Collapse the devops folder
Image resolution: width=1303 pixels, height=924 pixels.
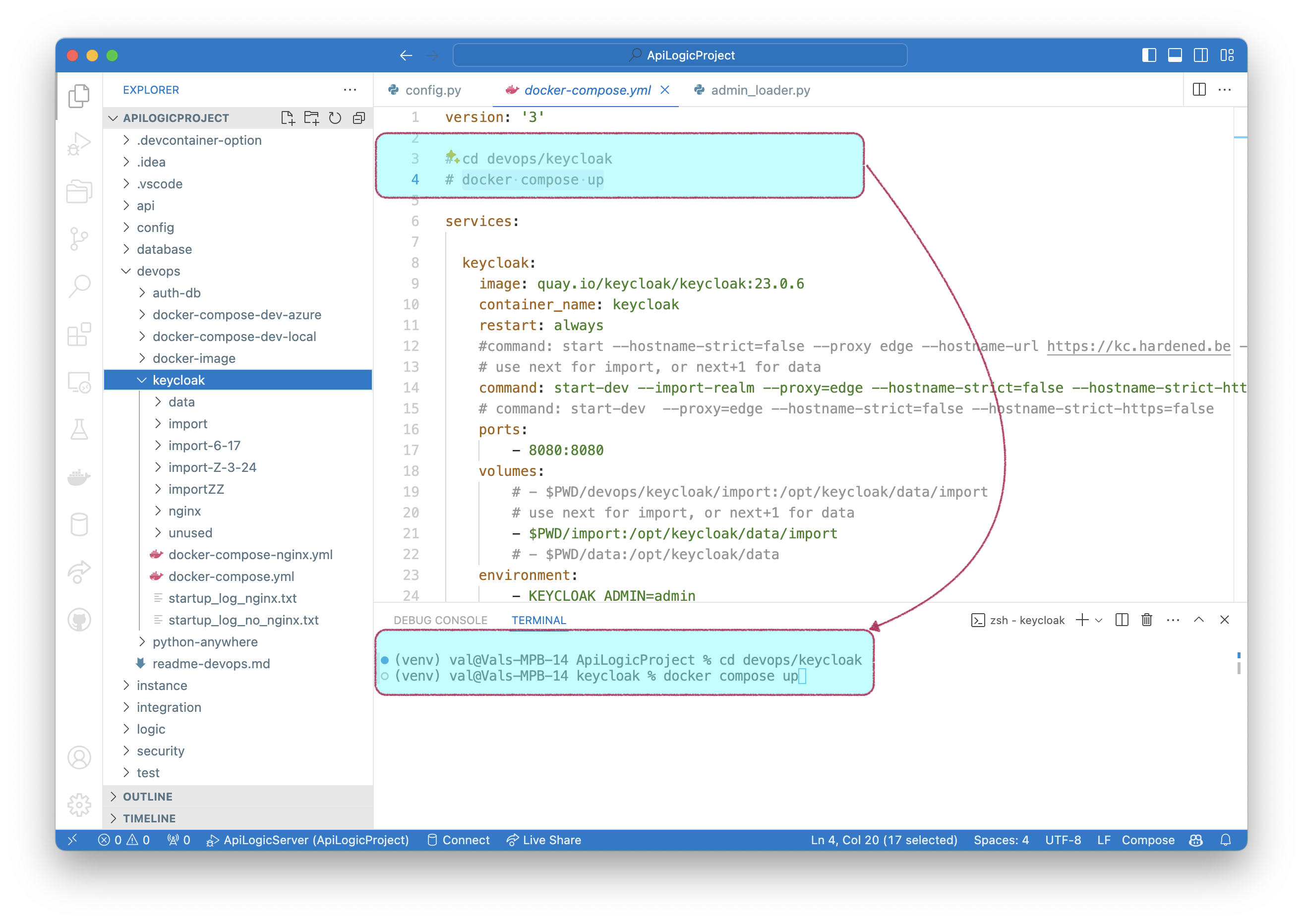238,271
